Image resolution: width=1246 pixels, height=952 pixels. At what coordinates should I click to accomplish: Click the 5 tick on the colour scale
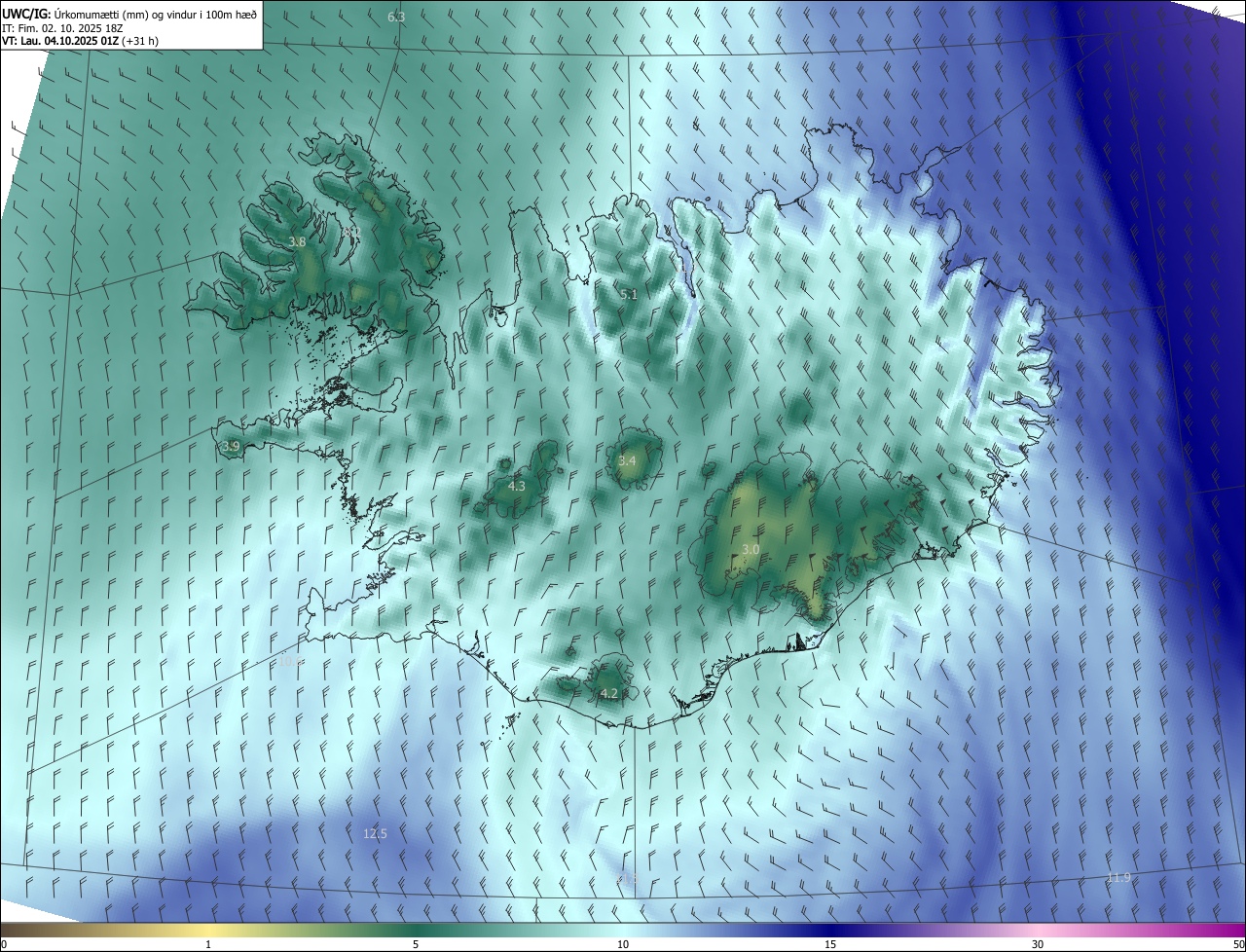click(416, 944)
